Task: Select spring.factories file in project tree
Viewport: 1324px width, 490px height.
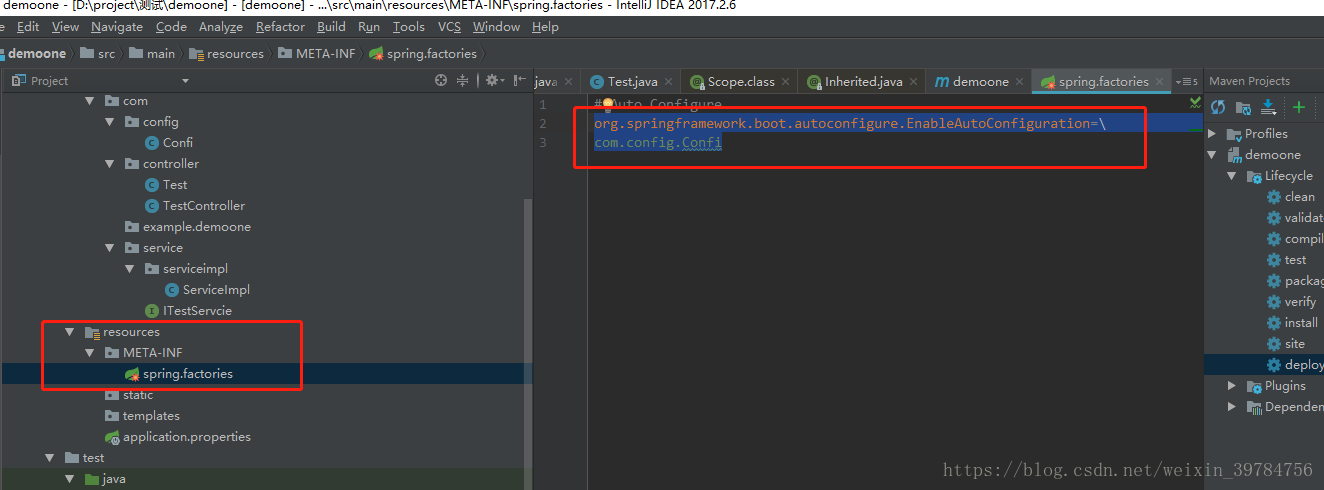Action: click(x=187, y=374)
